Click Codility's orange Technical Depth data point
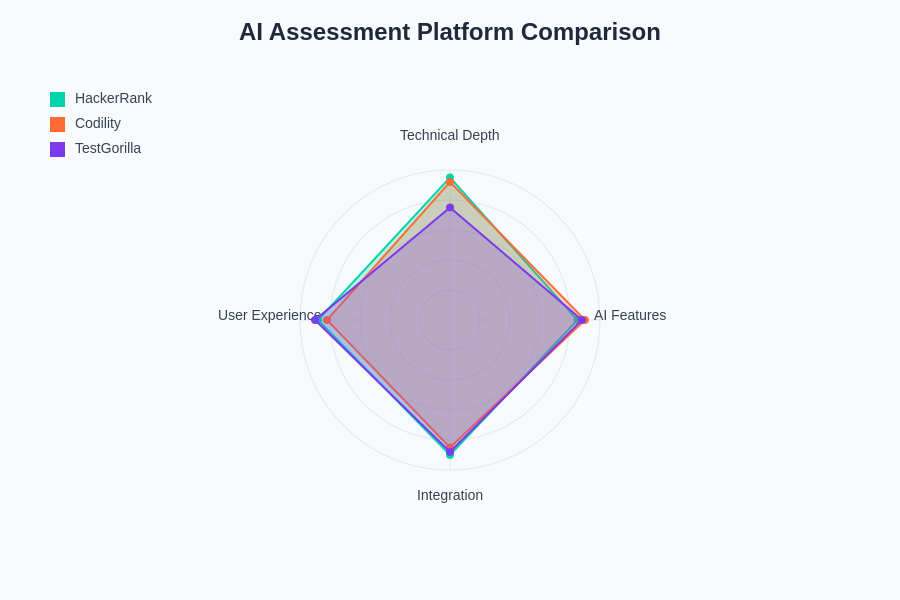 tap(450, 183)
